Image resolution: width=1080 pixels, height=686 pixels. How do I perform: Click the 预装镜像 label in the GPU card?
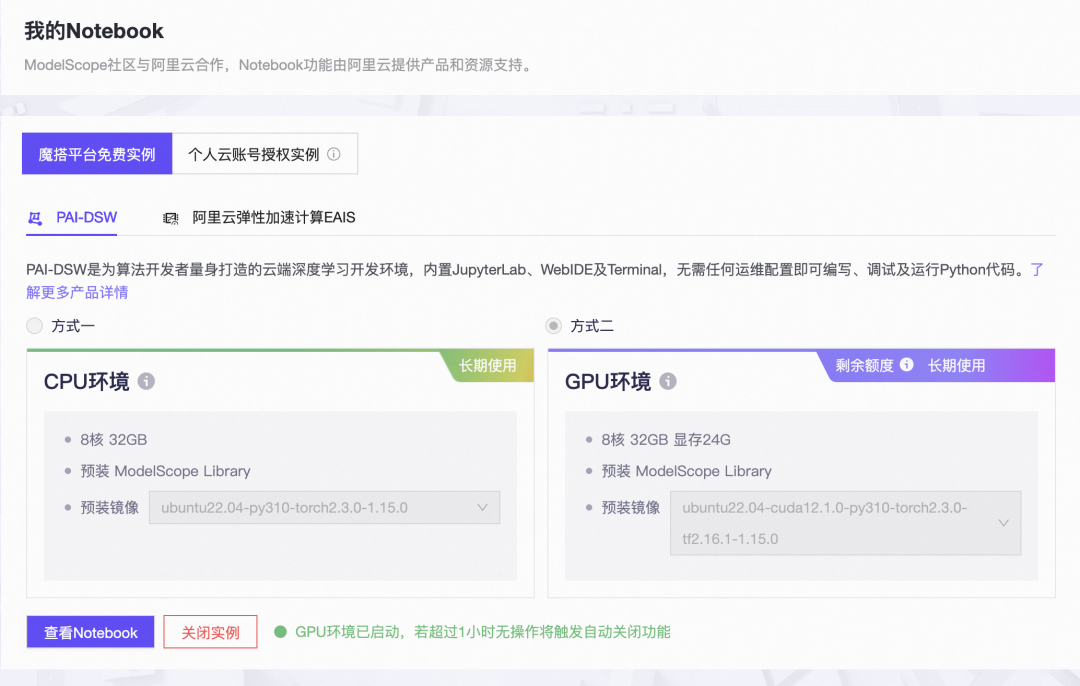[x=630, y=508]
